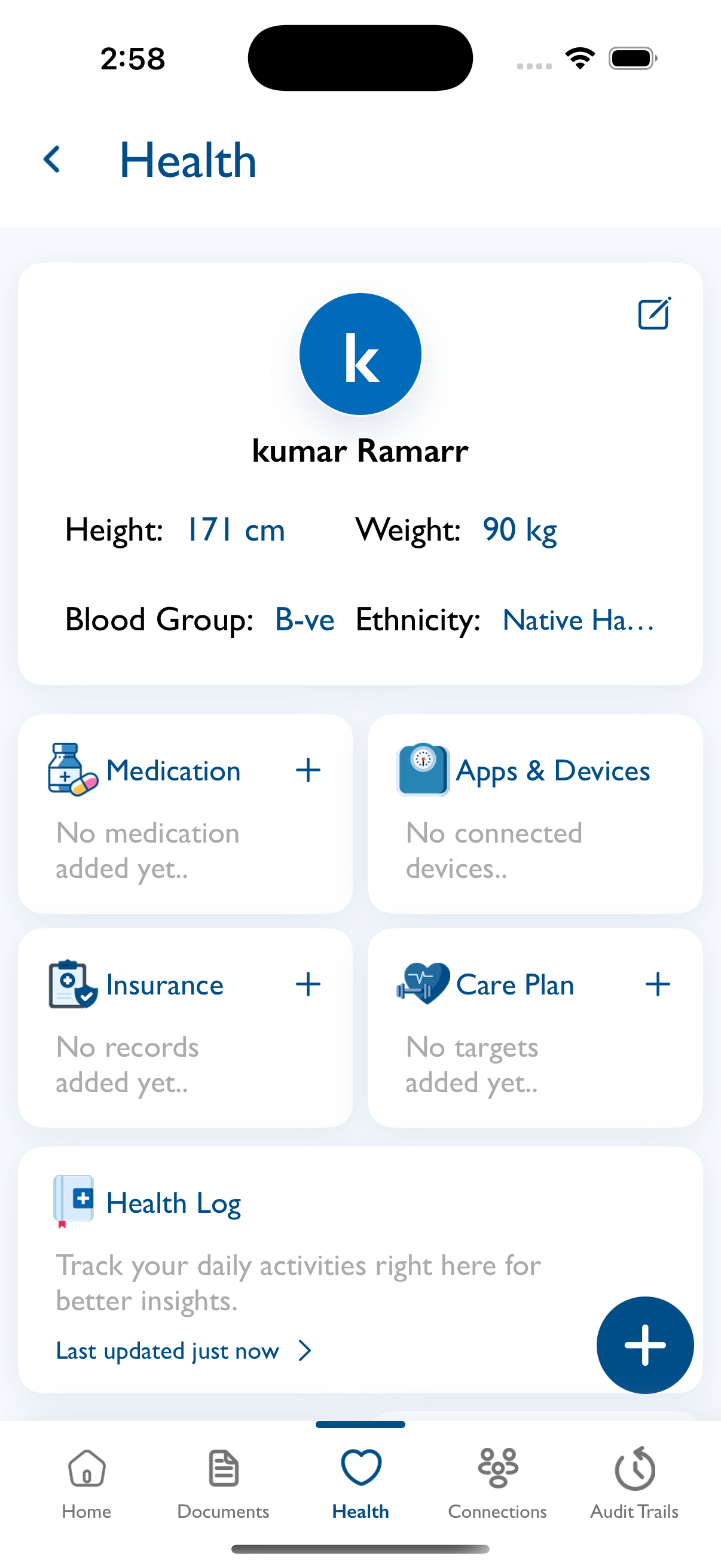Tap the edit profile pencil icon
The image size is (721, 1568).
[x=654, y=314]
